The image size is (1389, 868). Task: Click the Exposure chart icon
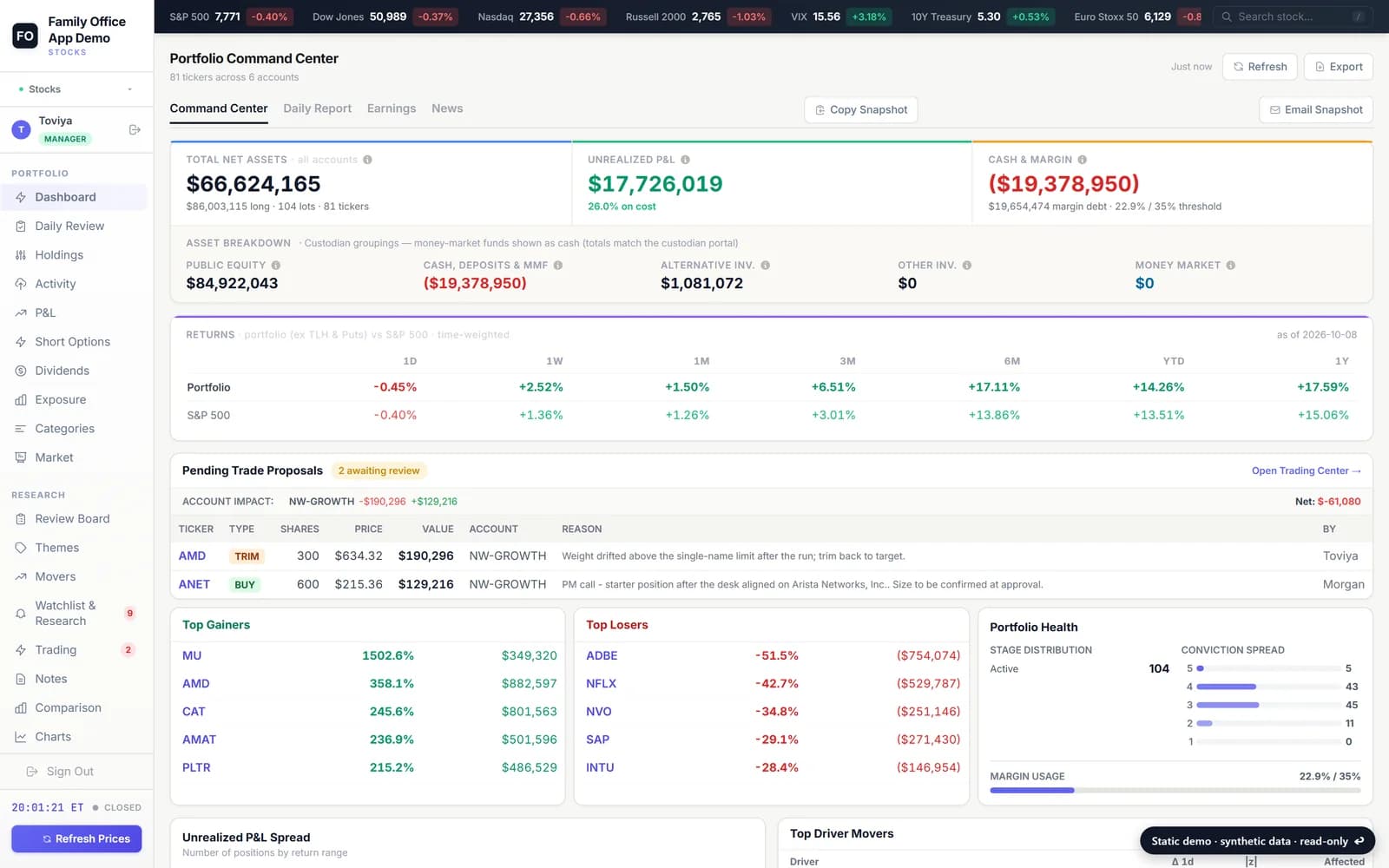[x=21, y=400]
